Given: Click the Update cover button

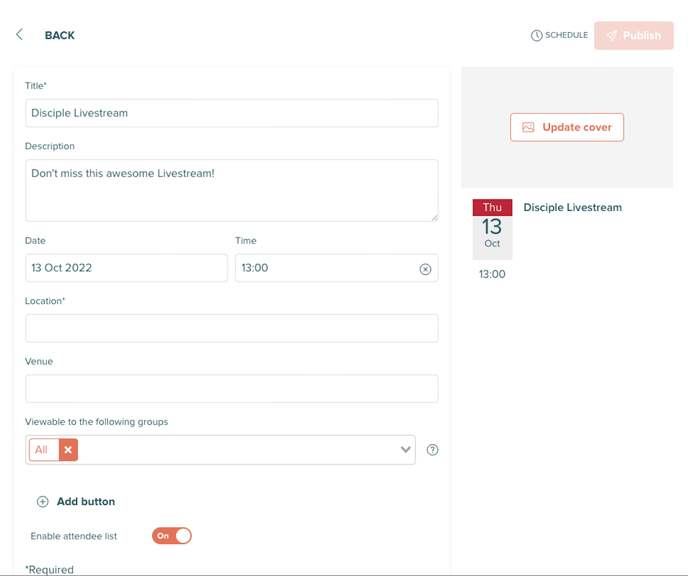Looking at the screenshot, I should pyautogui.click(x=567, y=127).
